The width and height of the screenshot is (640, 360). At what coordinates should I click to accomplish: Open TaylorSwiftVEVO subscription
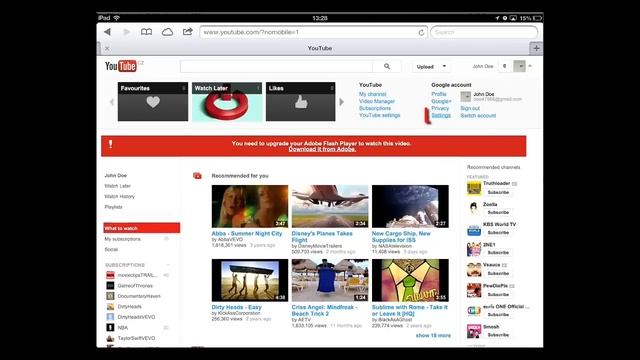tap(136, 338)
